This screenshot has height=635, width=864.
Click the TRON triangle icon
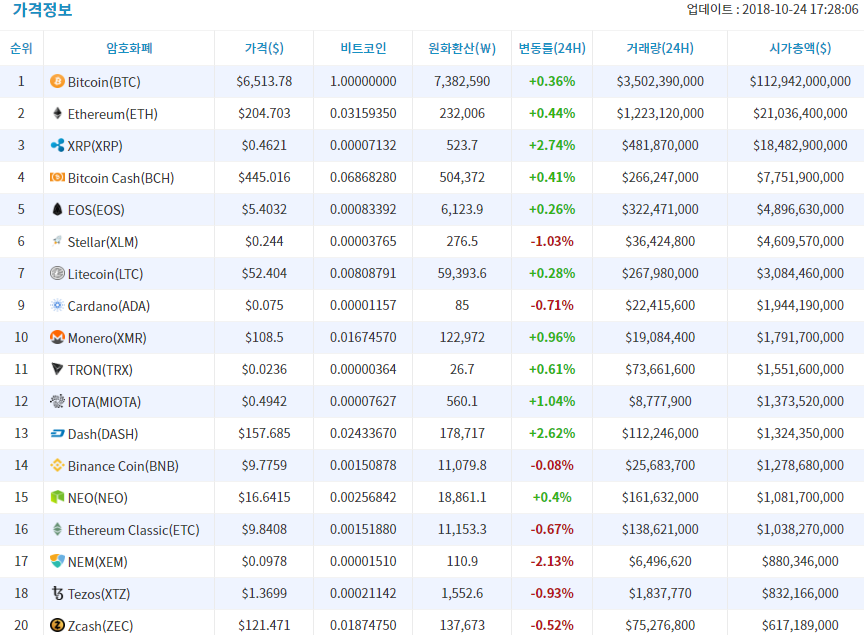point(57,369)
